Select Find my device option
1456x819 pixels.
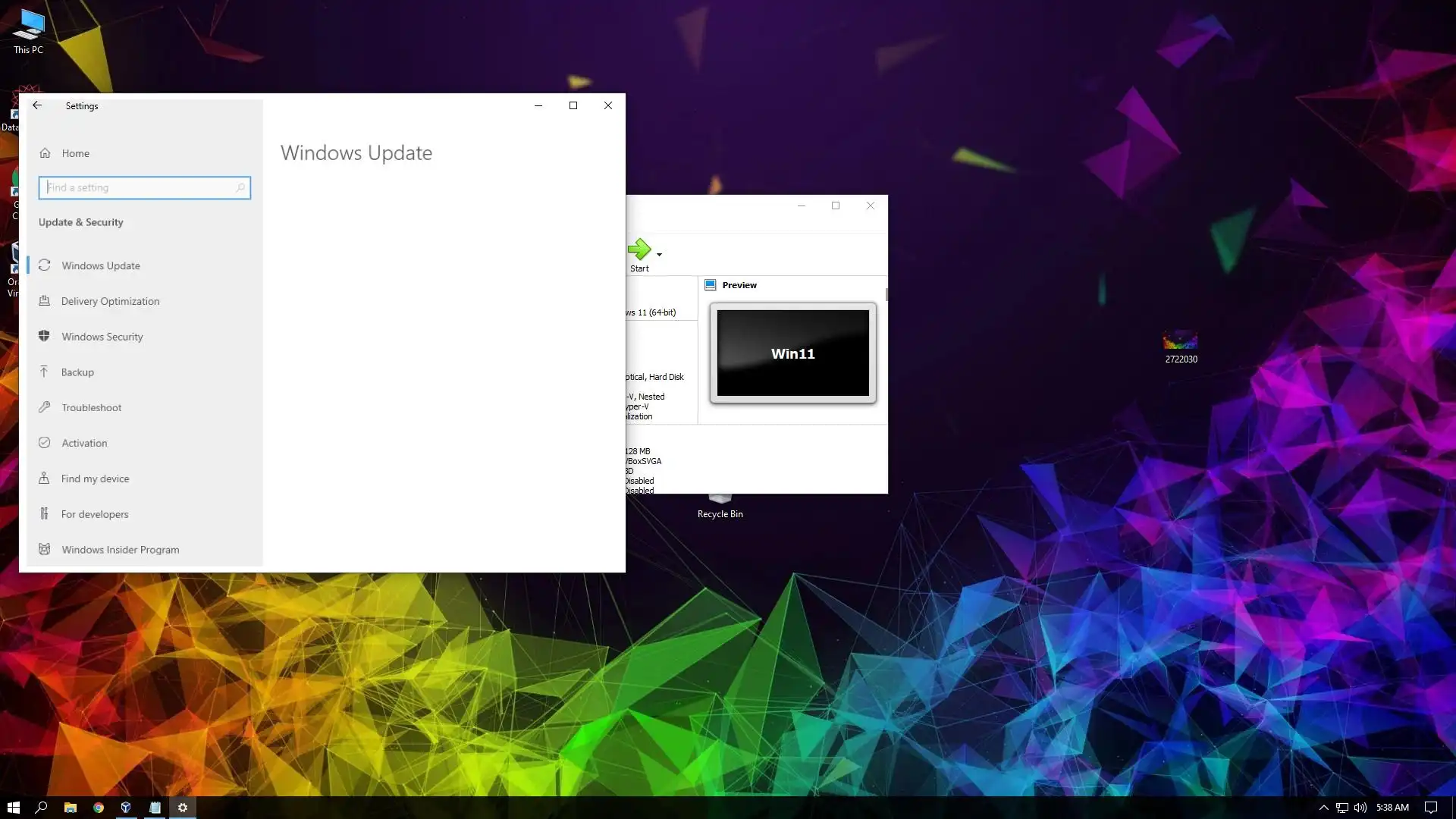95,479
